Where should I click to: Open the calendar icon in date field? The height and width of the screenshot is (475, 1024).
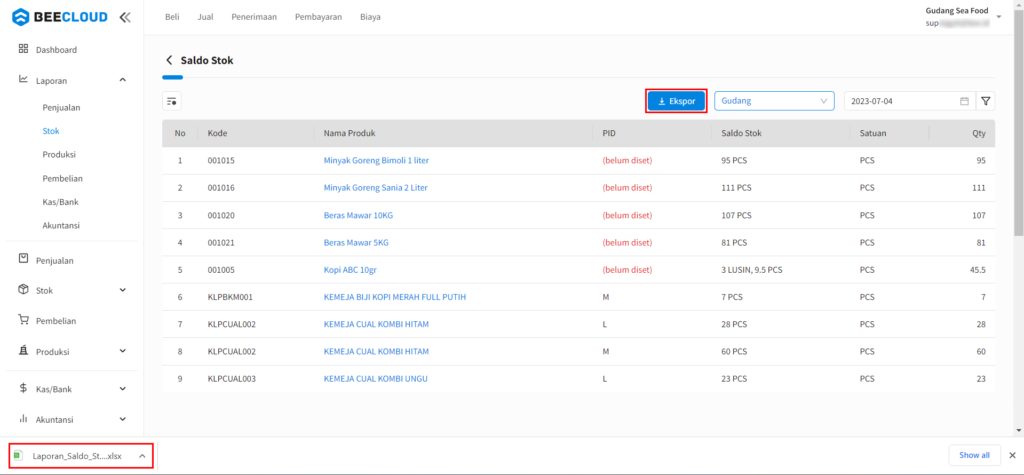964,101
